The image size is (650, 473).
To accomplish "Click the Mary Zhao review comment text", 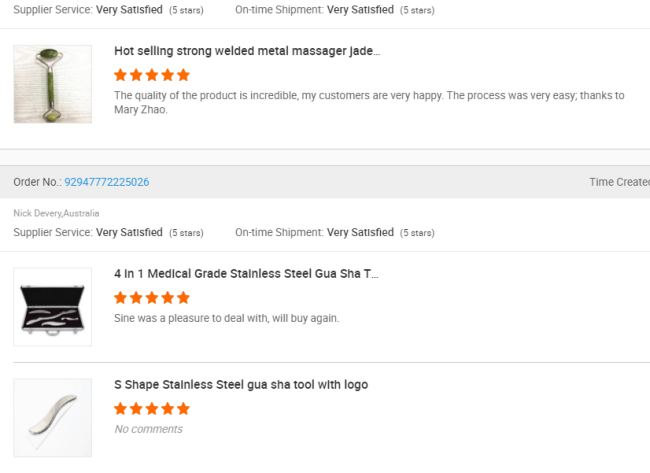I will [369, 102].
